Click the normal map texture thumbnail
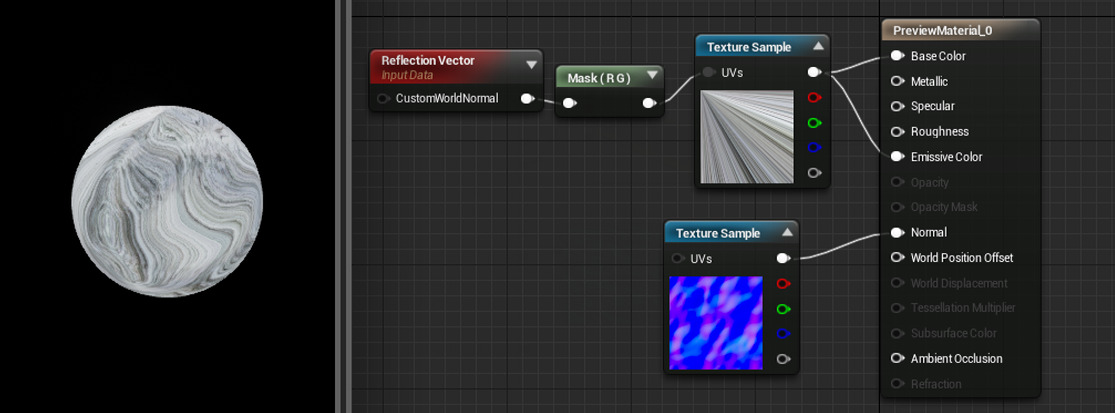1115x413 pixels. pos(716,323)
